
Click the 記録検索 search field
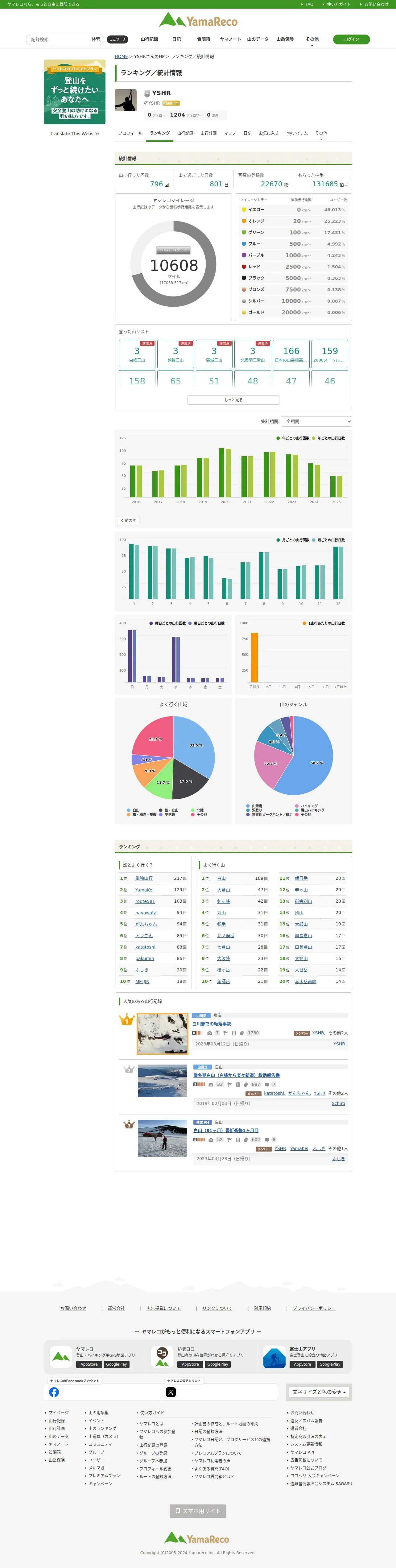point(58,39)
